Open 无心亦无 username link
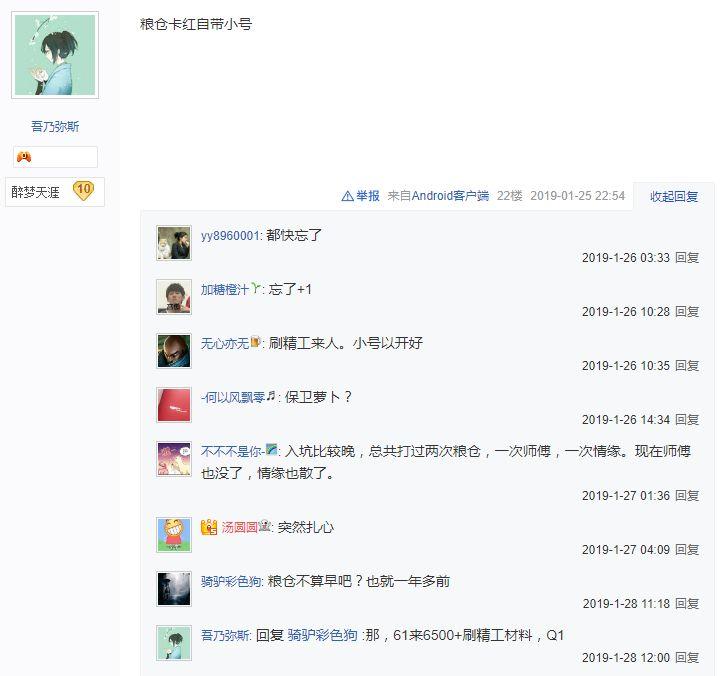 click(x=225, y=344)
